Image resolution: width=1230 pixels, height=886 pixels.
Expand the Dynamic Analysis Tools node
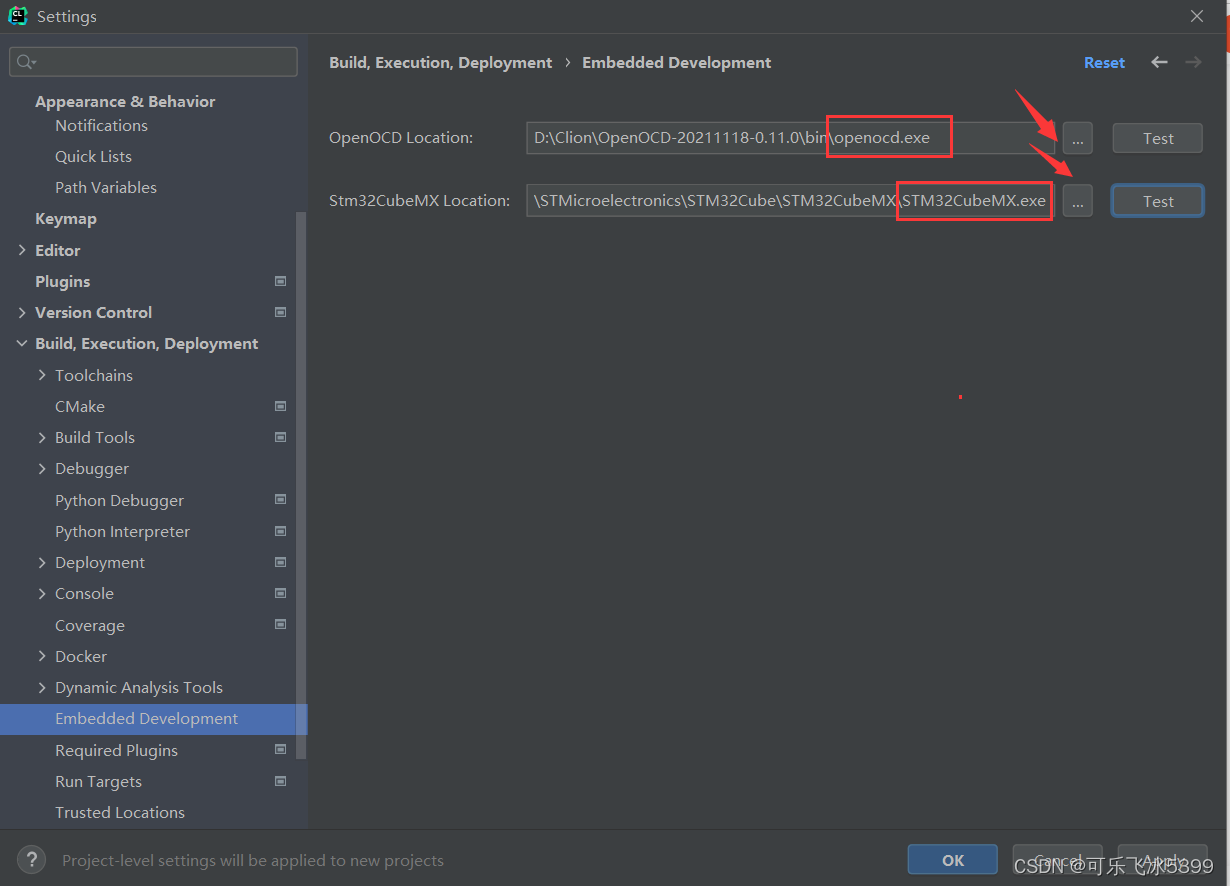[x=42, y=687]
